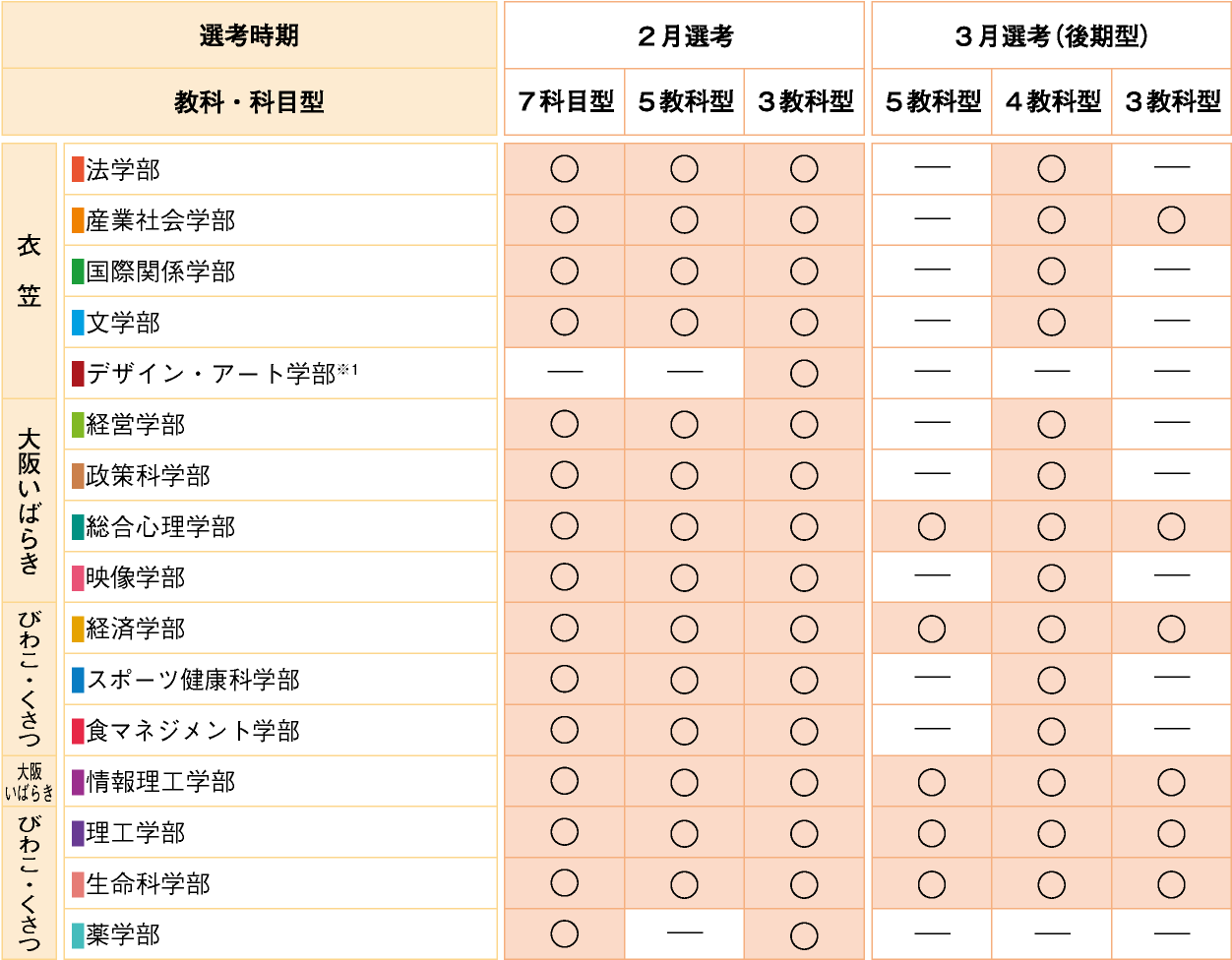The width and height of the screenshot is (1232, 960).
Task: Select the 7科目型 column header
Action: point(565,101)
